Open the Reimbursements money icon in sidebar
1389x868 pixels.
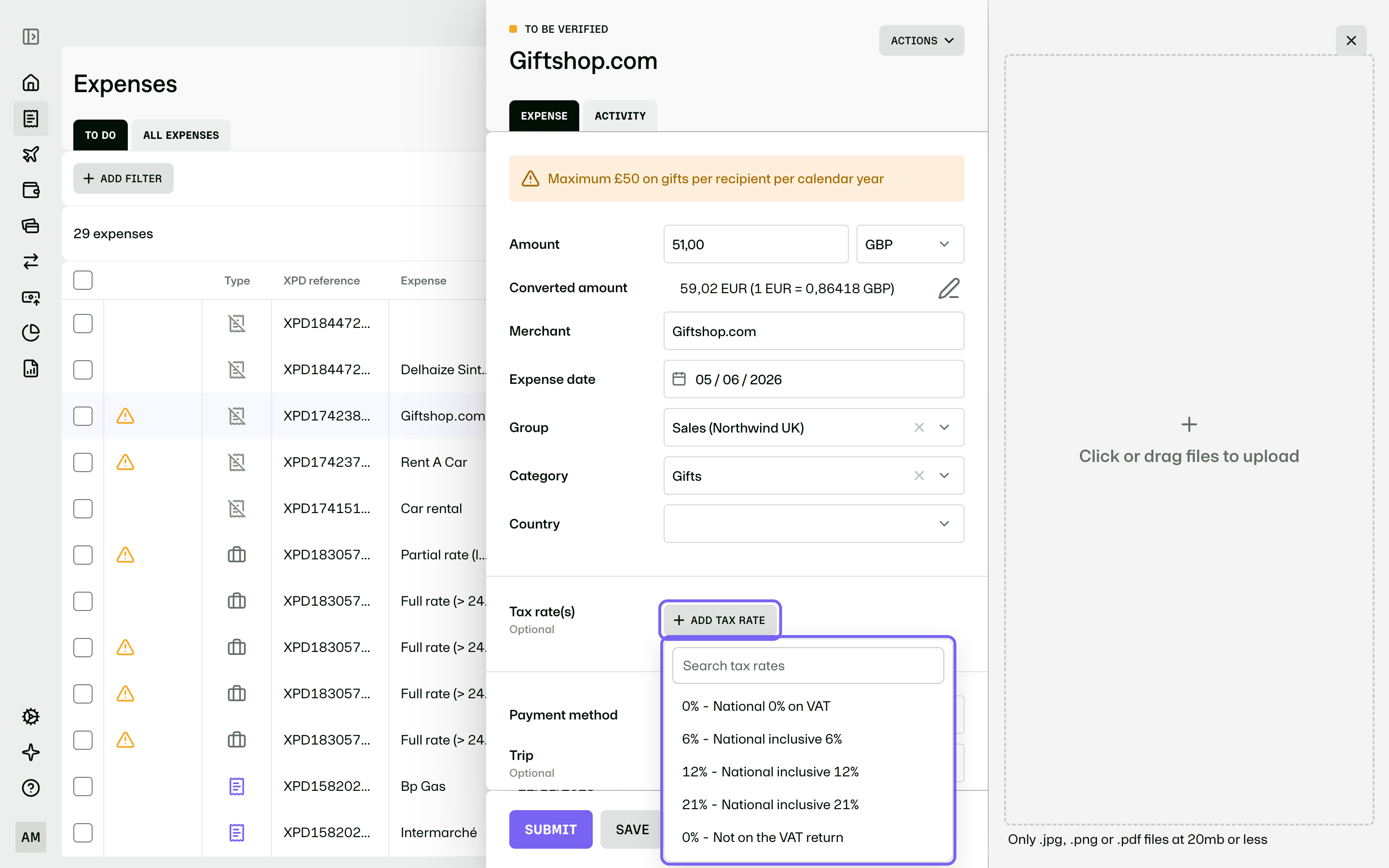click(31, 298)
